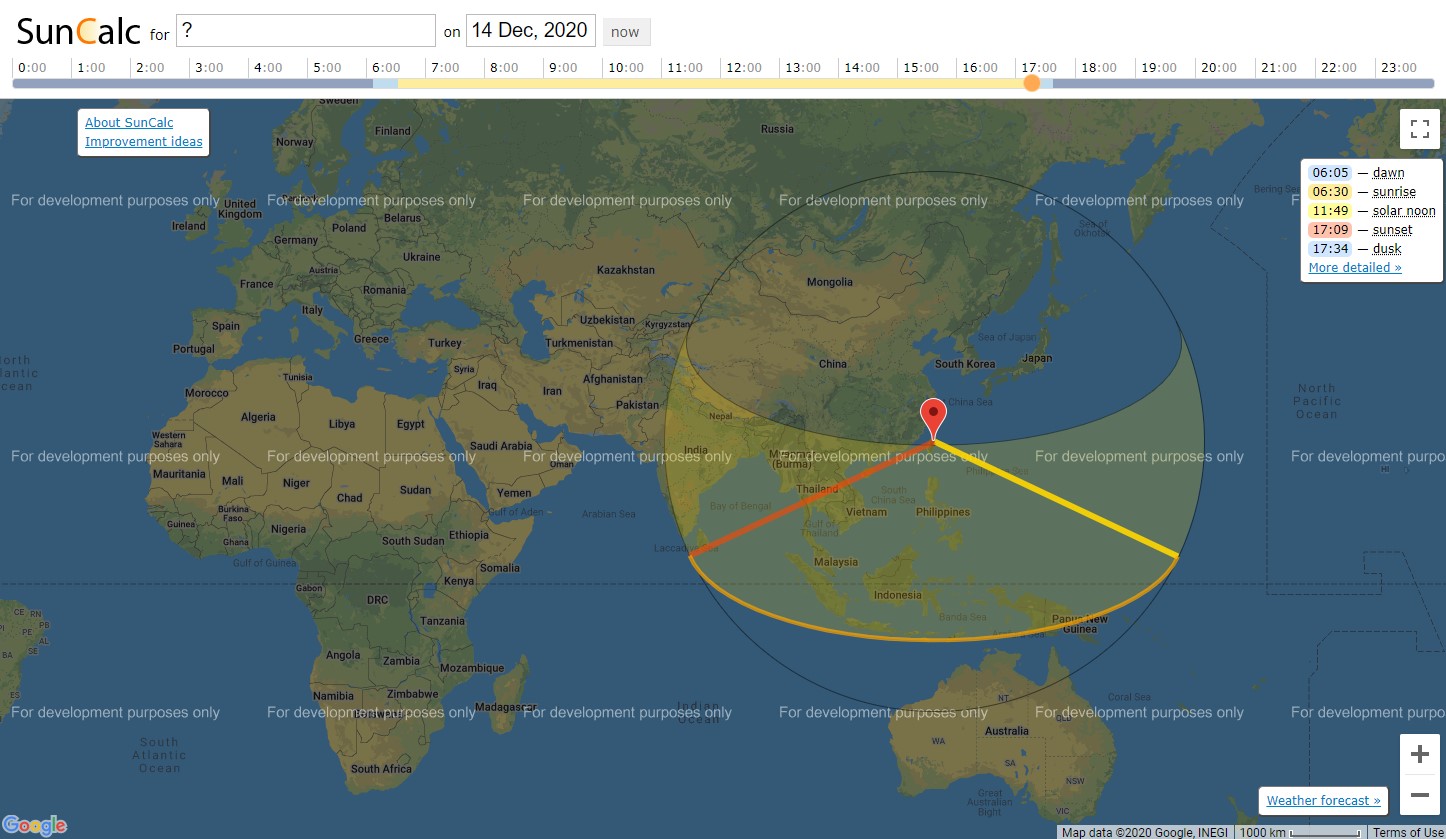Click the Algeria label on the map

[x=258, y=417]
